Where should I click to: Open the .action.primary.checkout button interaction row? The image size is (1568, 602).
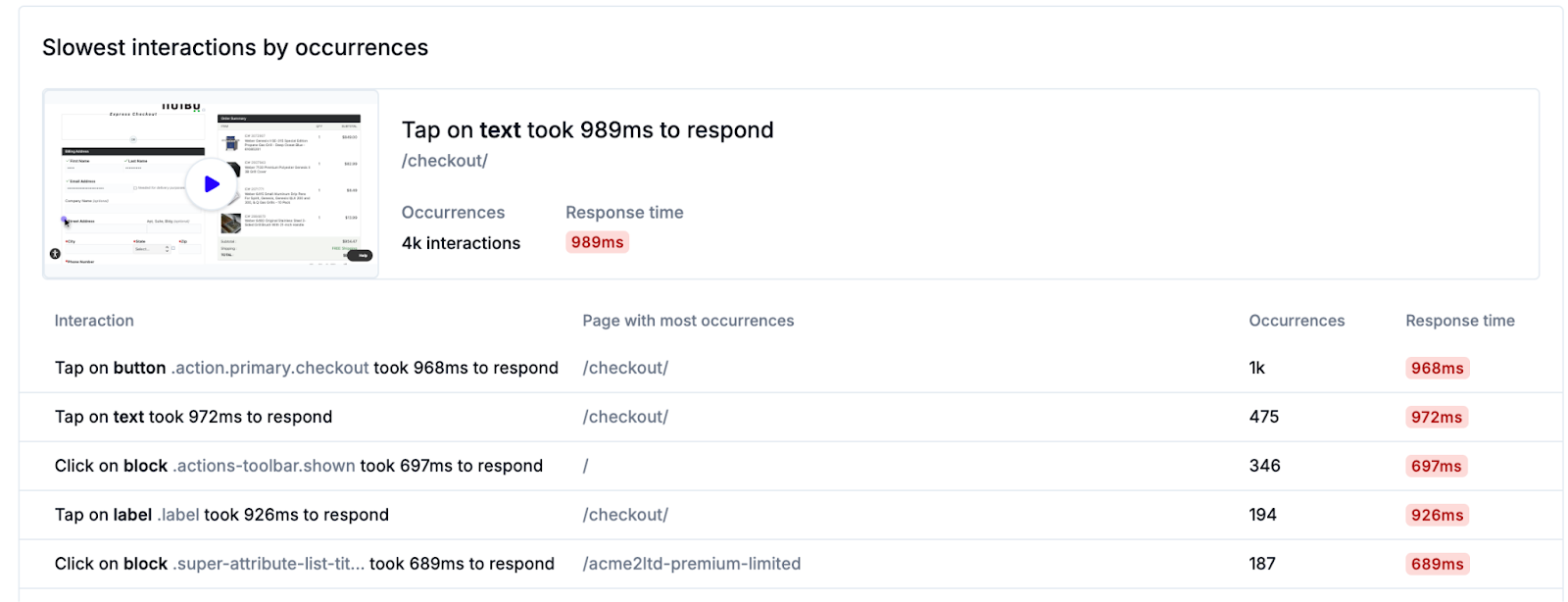(x=306, y=369)
